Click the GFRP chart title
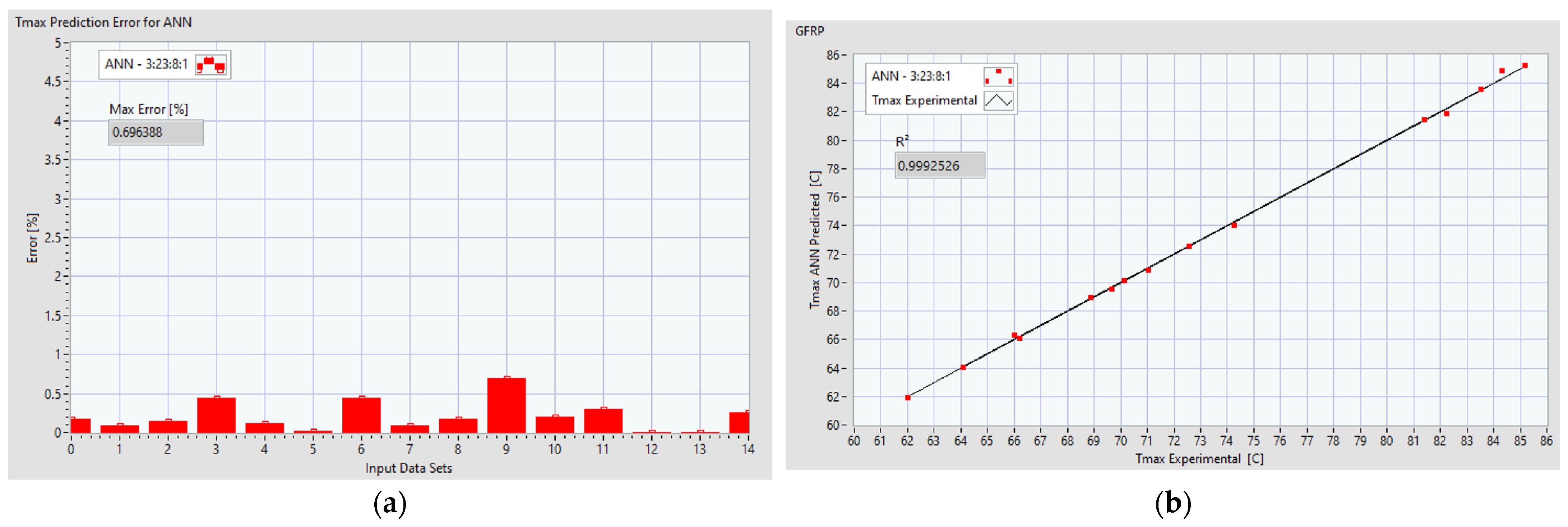Viewport: 1568px width, 527px height. click(810, 31)
